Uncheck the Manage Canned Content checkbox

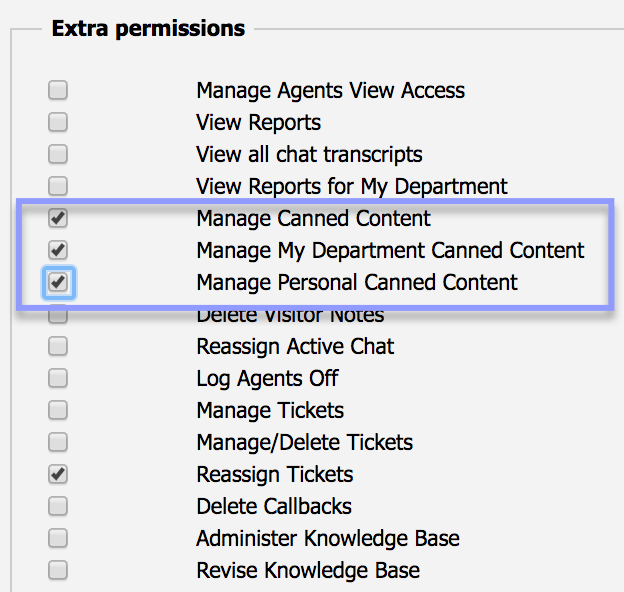[58, 218]
